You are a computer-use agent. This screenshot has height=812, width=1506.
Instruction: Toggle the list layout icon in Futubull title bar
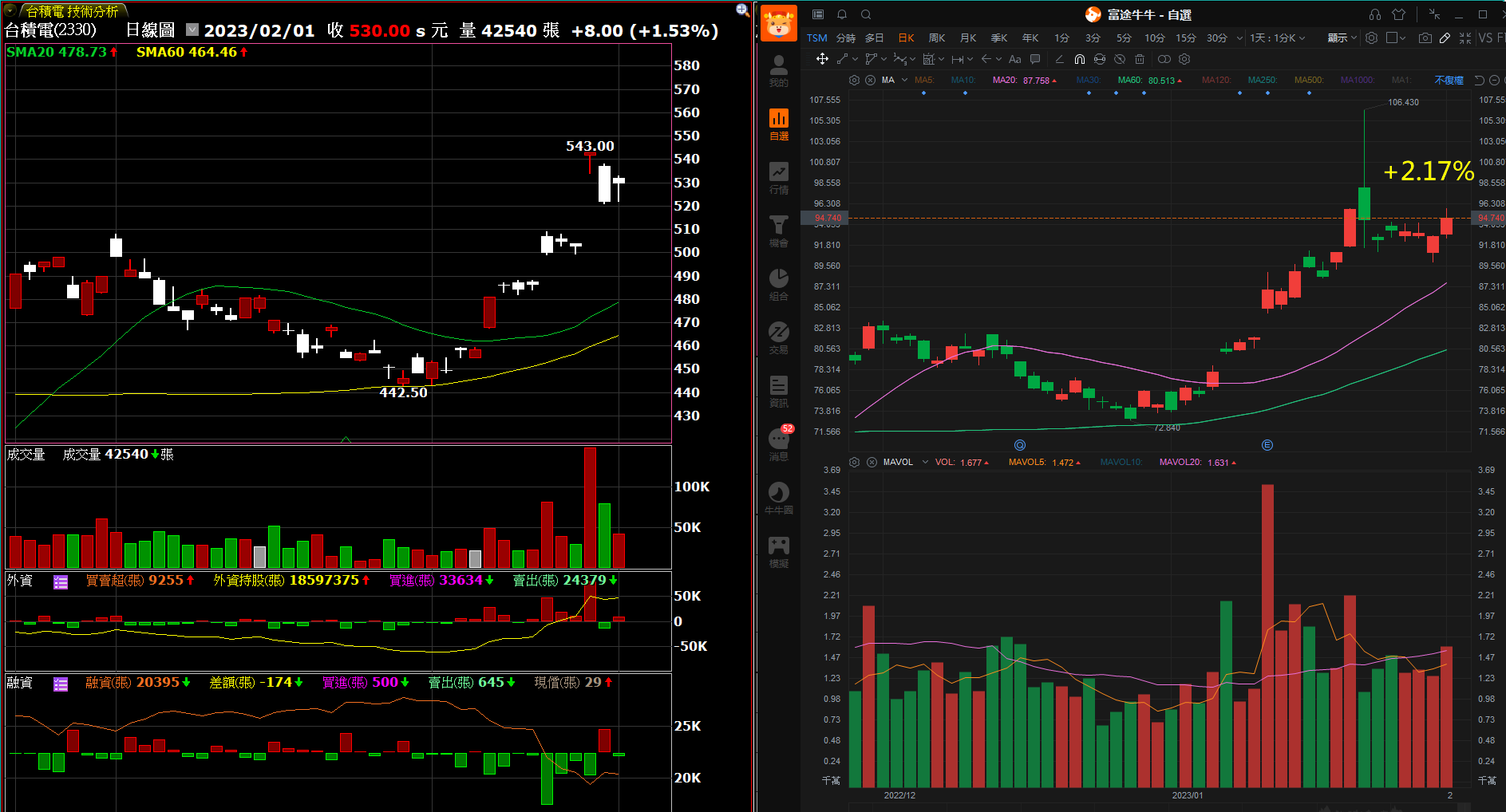coord(818,14)
